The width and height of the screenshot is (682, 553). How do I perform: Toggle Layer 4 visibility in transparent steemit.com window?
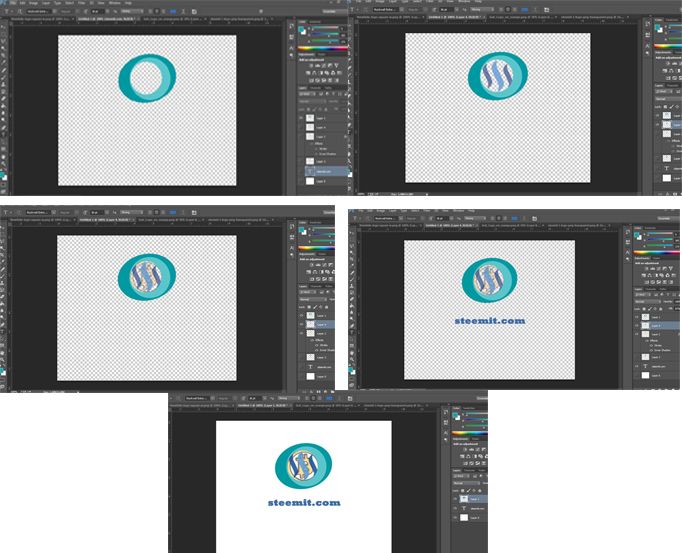click(x=637, y=325)
